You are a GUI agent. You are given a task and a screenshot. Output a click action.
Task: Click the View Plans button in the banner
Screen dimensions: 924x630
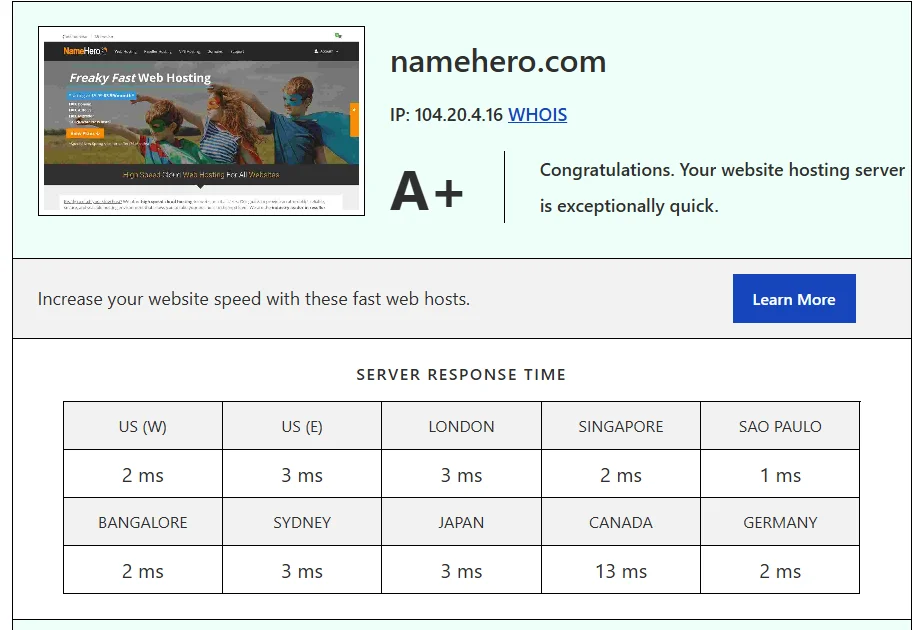pos(85,133)
